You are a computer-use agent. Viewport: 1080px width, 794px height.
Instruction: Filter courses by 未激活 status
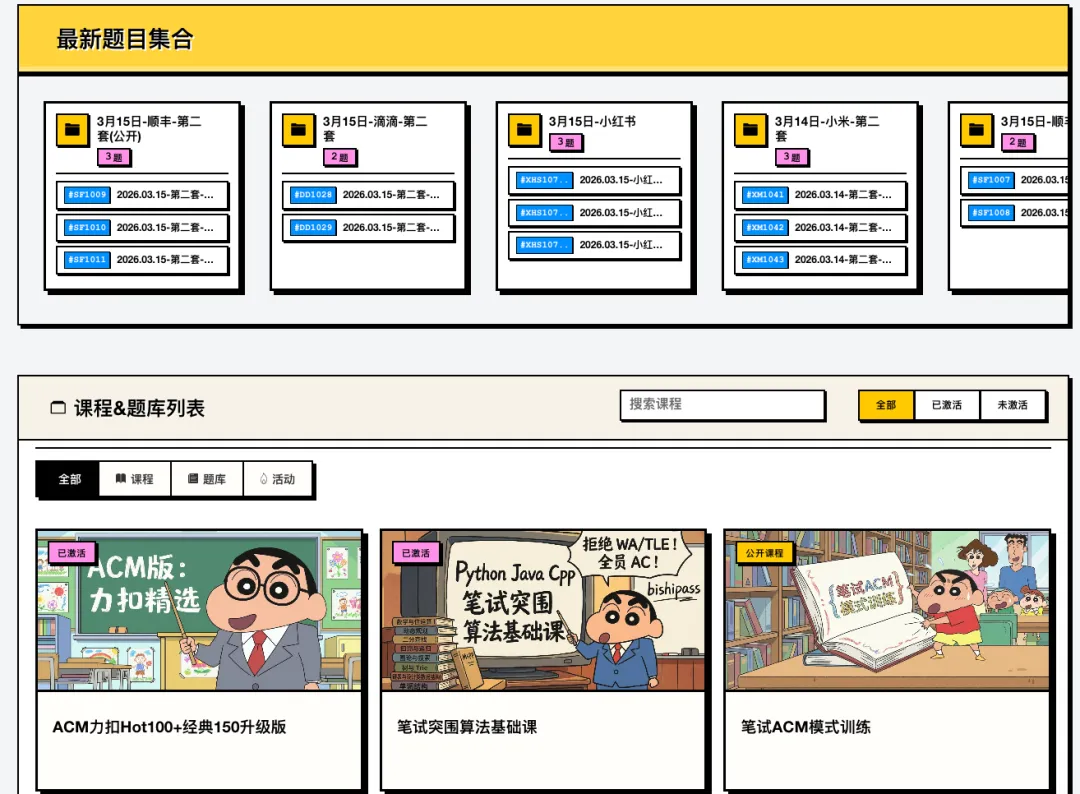(x=1012, y=405)
